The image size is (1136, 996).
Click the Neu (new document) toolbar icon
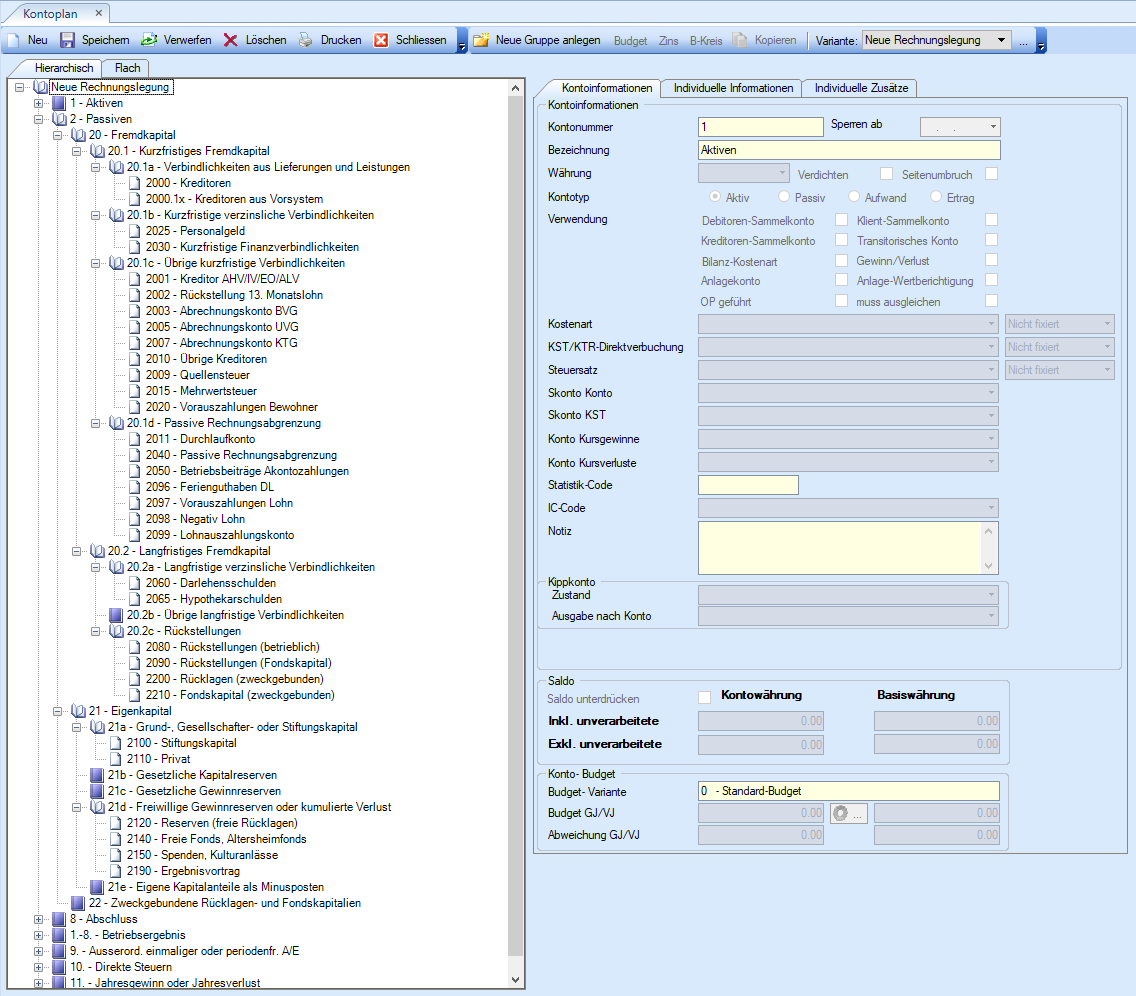click(x=13, y=40)
